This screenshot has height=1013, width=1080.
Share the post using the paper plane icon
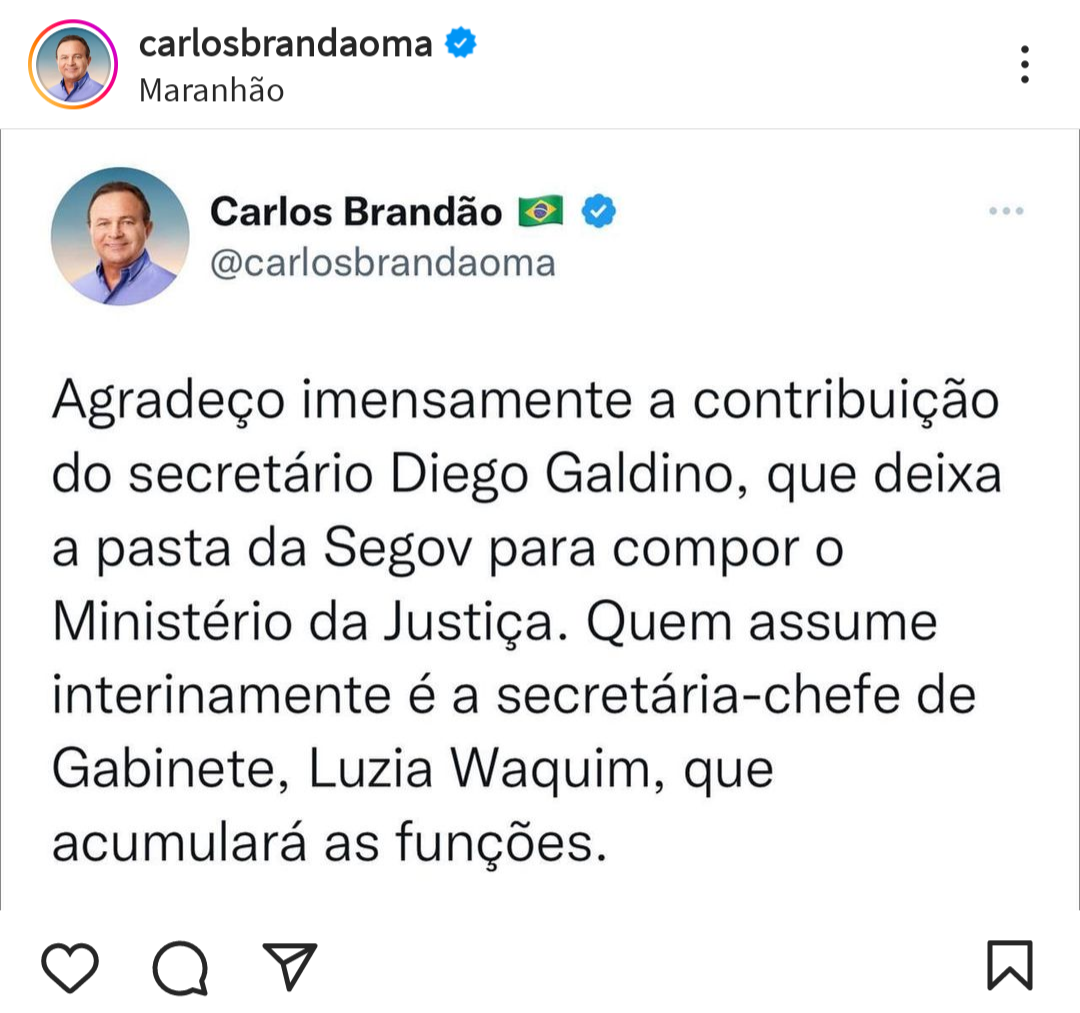(290, 965)
